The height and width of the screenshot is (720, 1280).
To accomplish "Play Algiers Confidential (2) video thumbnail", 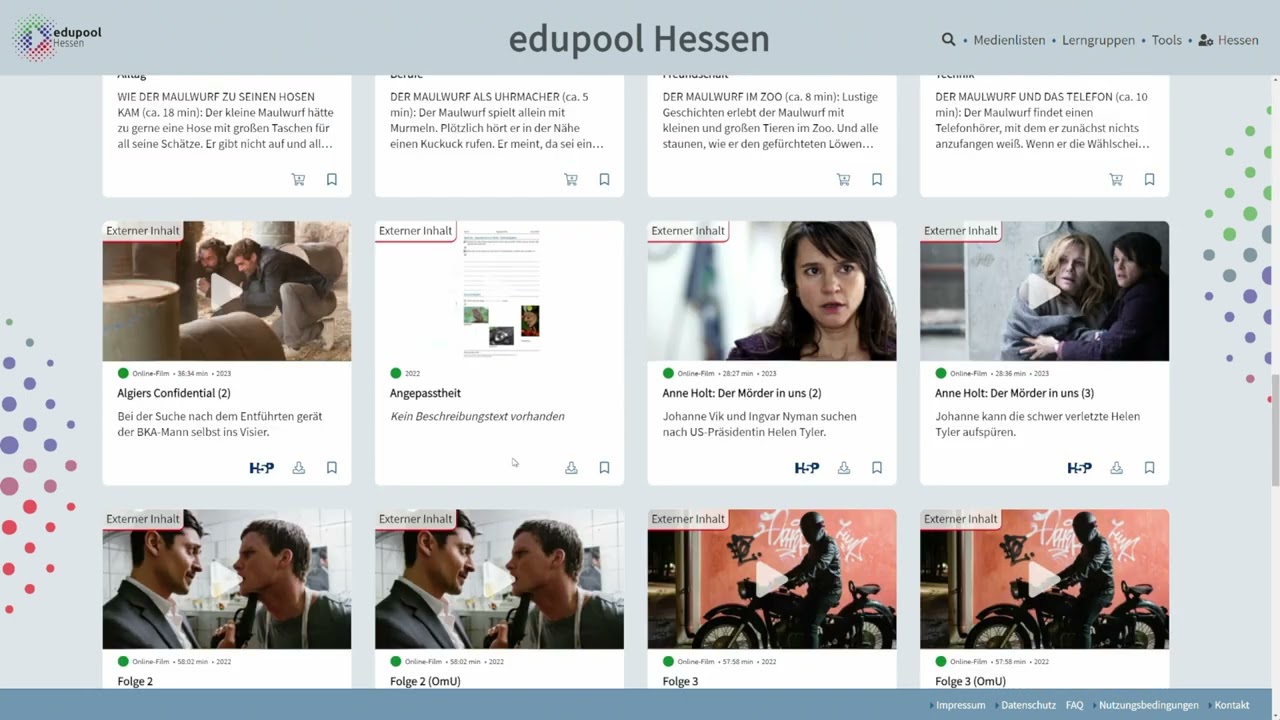I will [x=227, y=291].
